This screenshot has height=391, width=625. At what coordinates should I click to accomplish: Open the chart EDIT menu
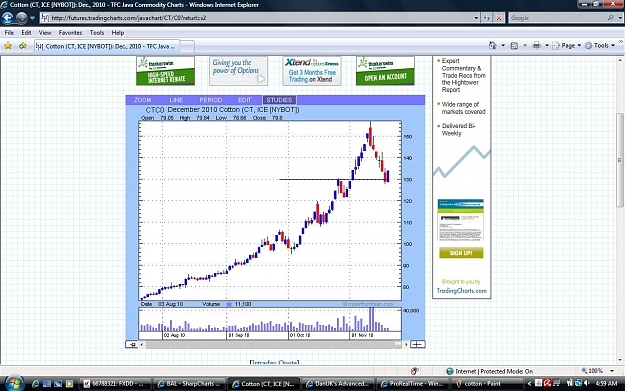pyautogui.click(x=244, y=100)
